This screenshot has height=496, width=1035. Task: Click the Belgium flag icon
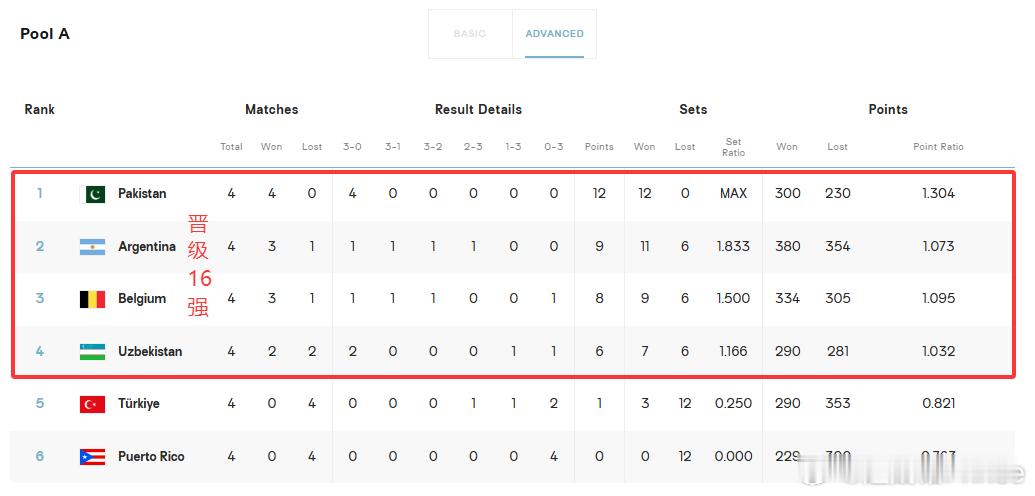coord(92,299)
